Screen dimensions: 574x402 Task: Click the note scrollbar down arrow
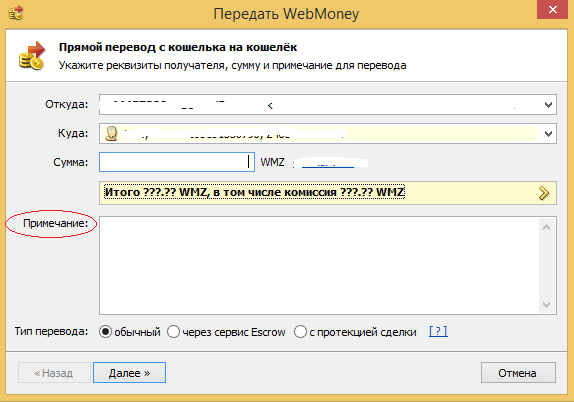547,305
